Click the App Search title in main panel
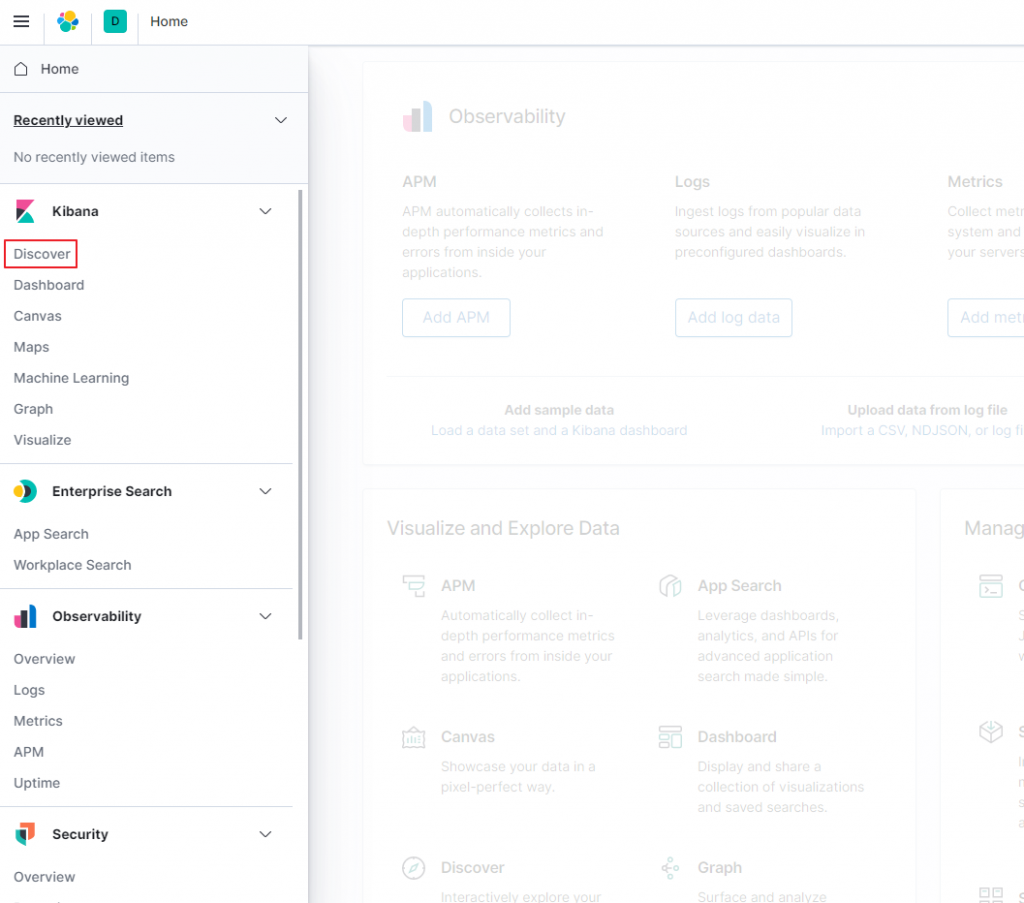Screen dimensions: 1024x903 739,586
